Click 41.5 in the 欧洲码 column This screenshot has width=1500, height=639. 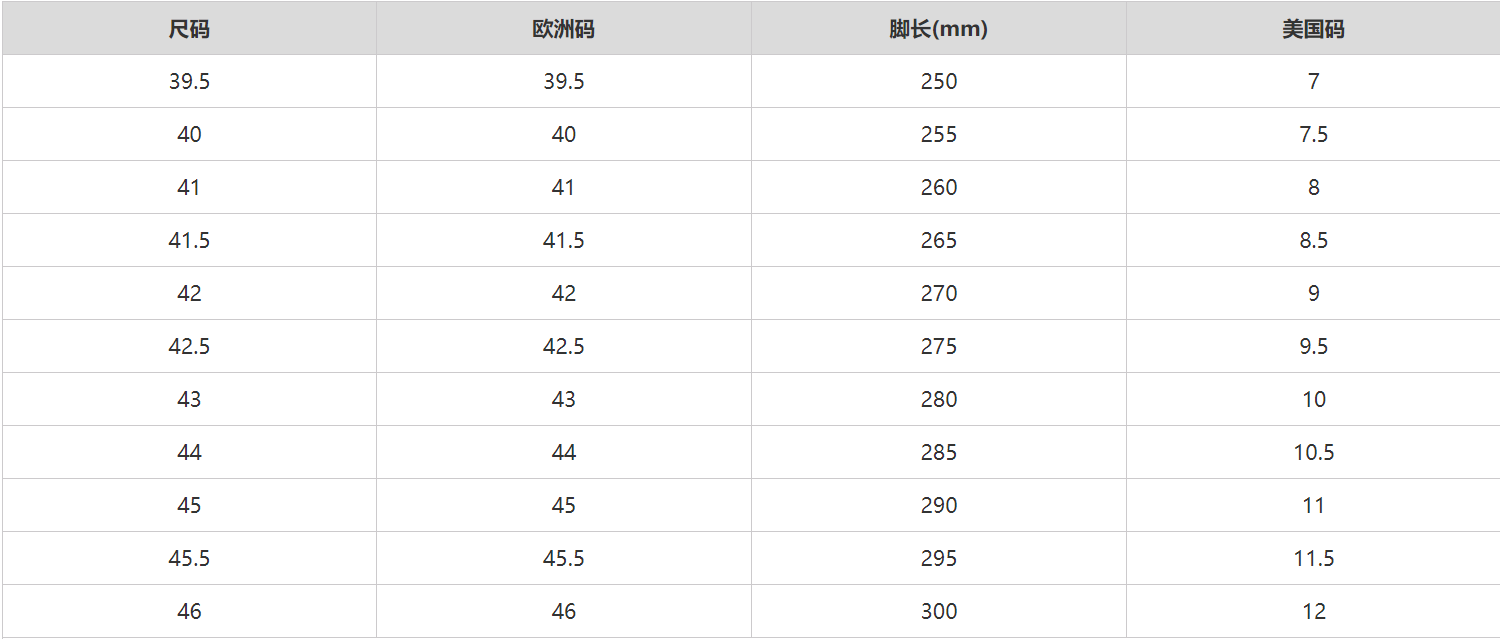click(563, 241)
